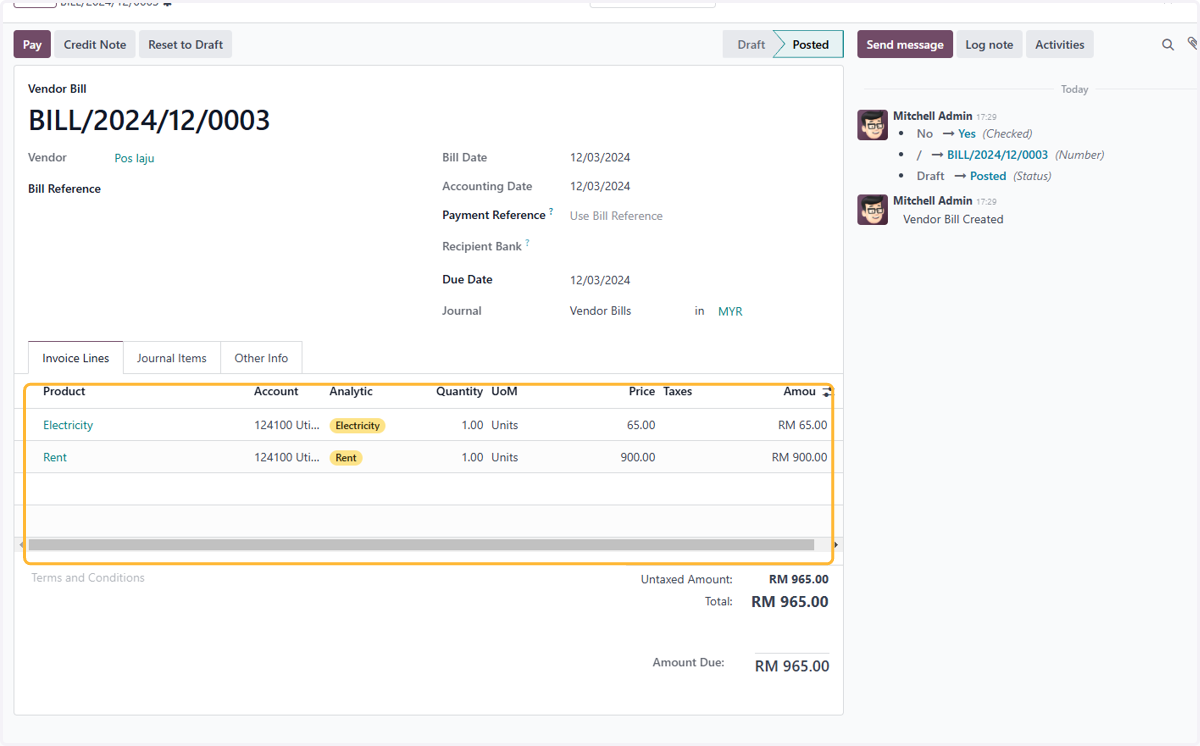Screen dimensions: 1200x746
Task: Click the bill number heading BILL/2024/12/0003
Action: tap(149, 121)
